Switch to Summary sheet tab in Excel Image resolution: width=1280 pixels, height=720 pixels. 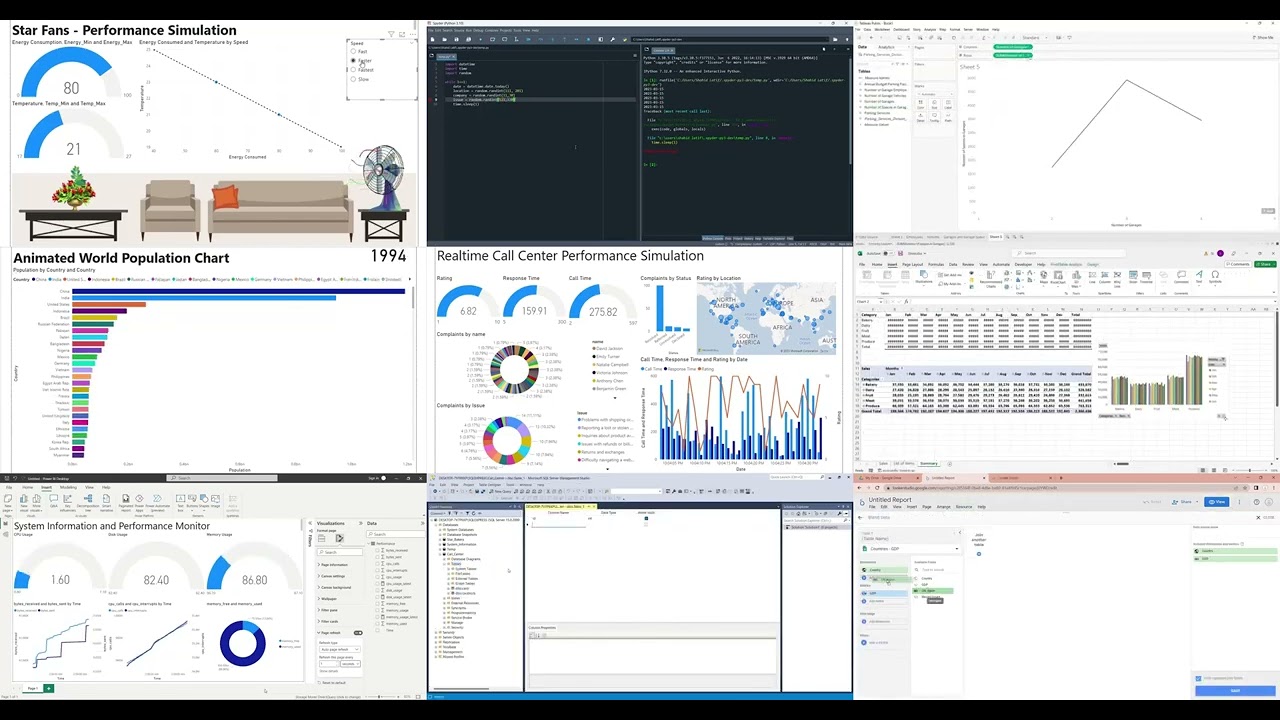click(x=929, y=464)
